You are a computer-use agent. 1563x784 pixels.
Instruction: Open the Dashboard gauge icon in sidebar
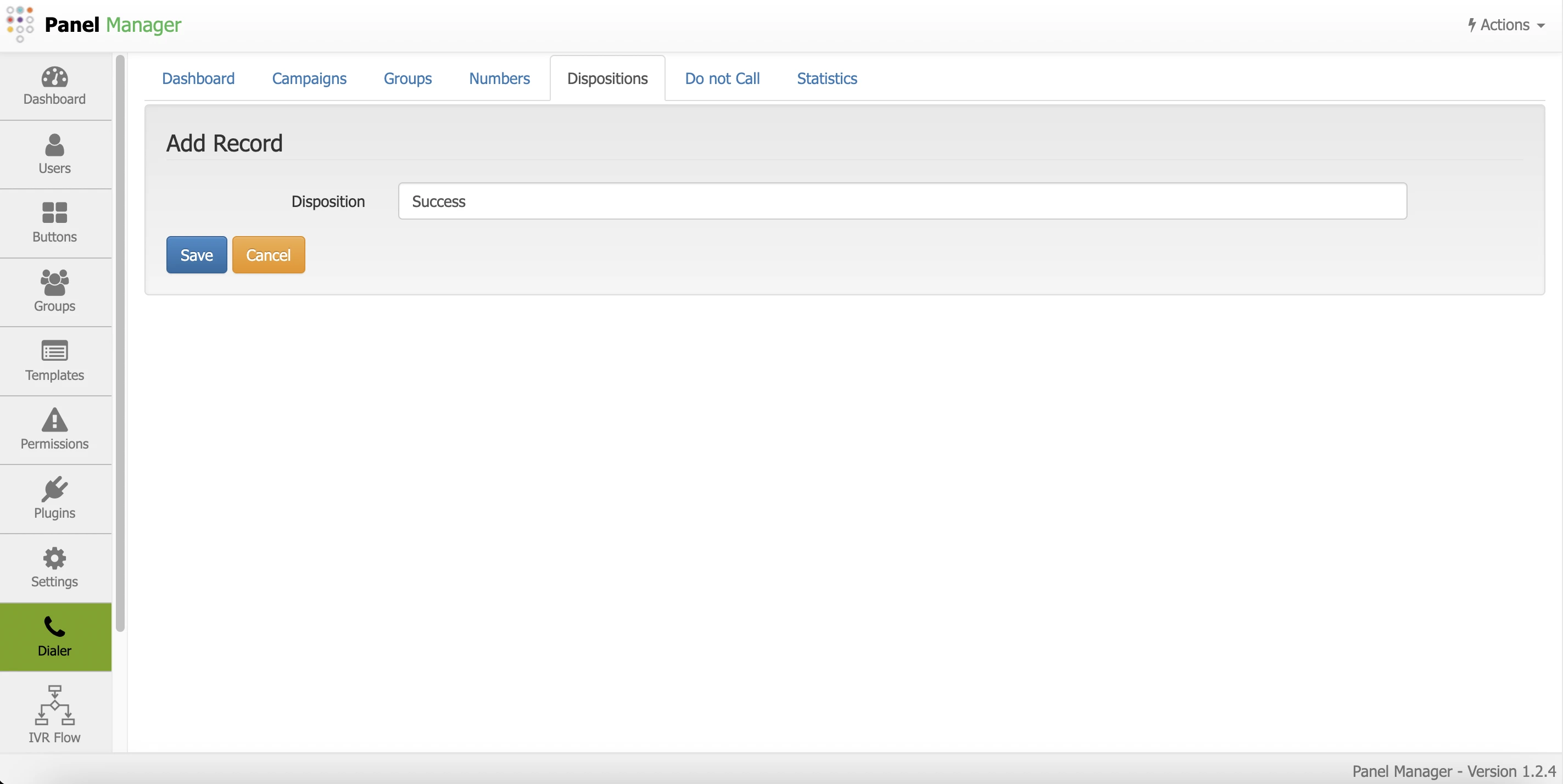tap(54, 77)
